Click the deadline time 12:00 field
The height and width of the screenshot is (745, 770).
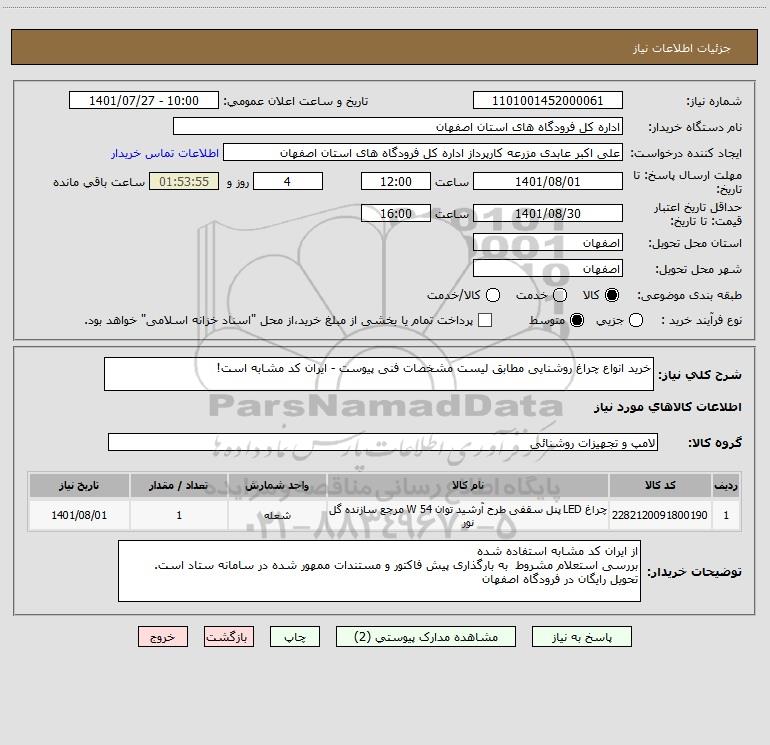click(396, 181)
